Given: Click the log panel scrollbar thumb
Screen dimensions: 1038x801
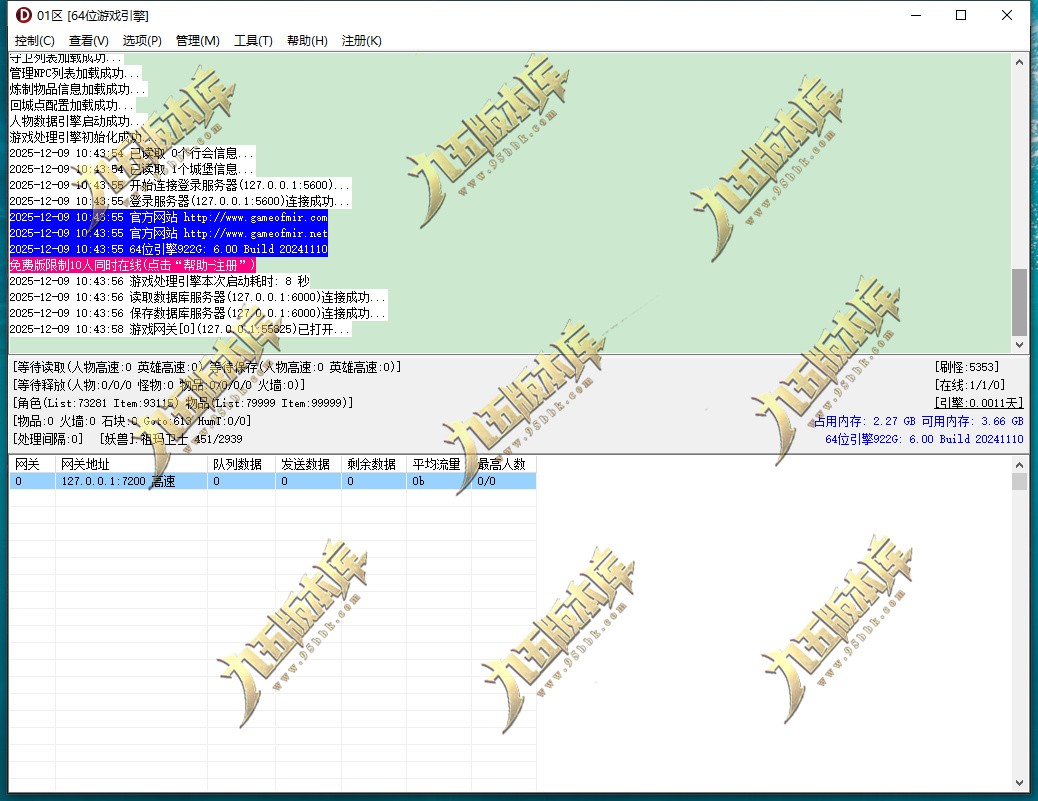Looking at the screenshot, I should click(x=1019, y=303).
